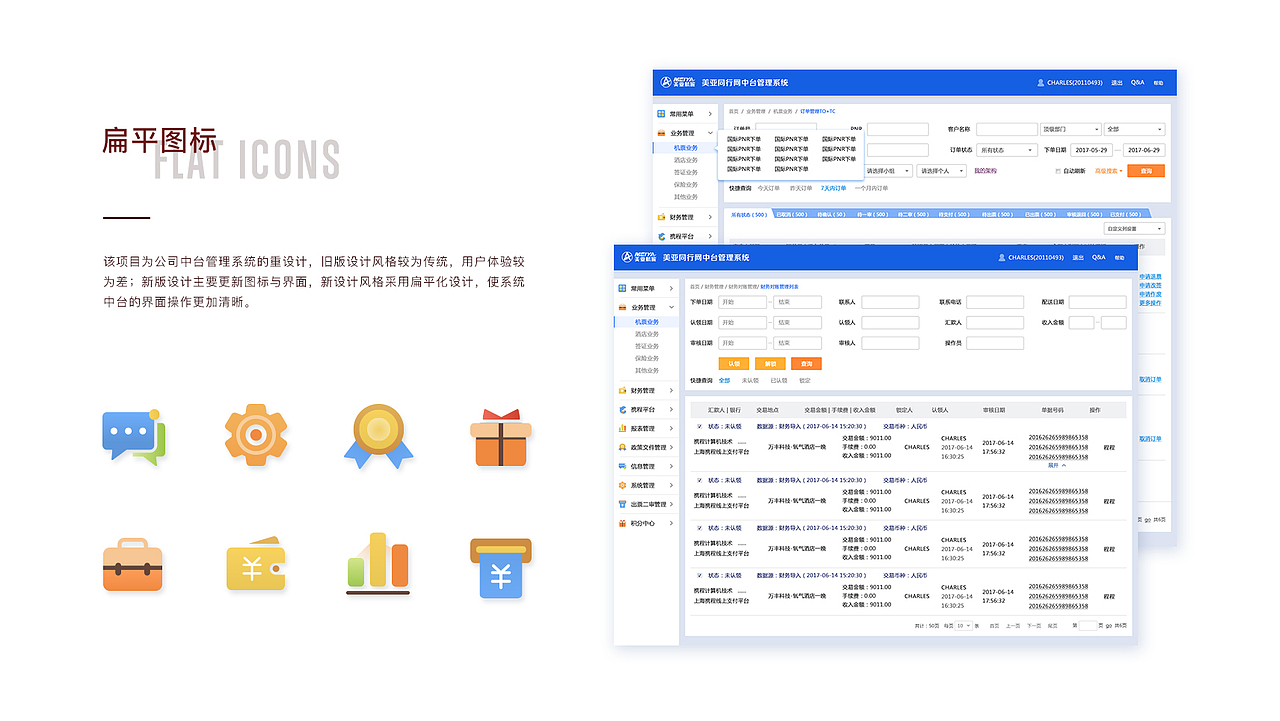The width and height of the screenshot is (1280, 721).
Task: Open the 请选择个人 dropdown
Action: point(942,171)
